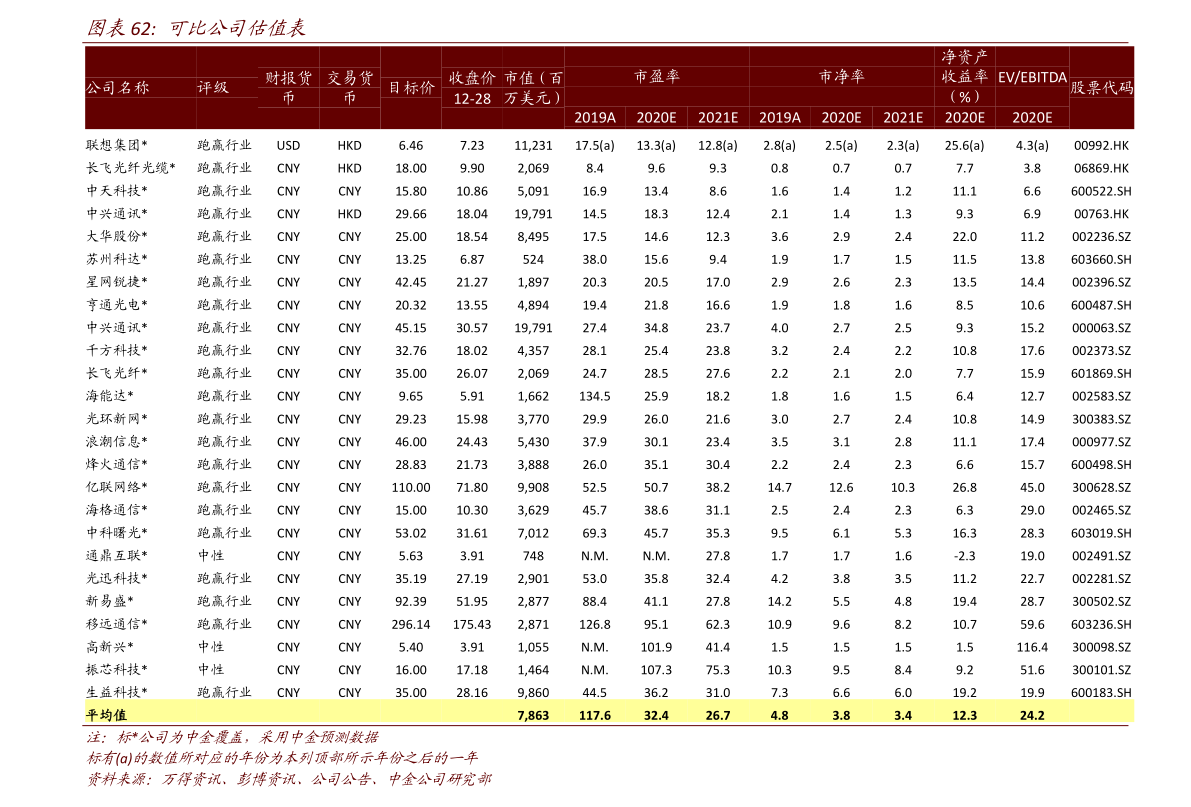
Task: Select the 目标价 column header
Action: tap(411, 88)
